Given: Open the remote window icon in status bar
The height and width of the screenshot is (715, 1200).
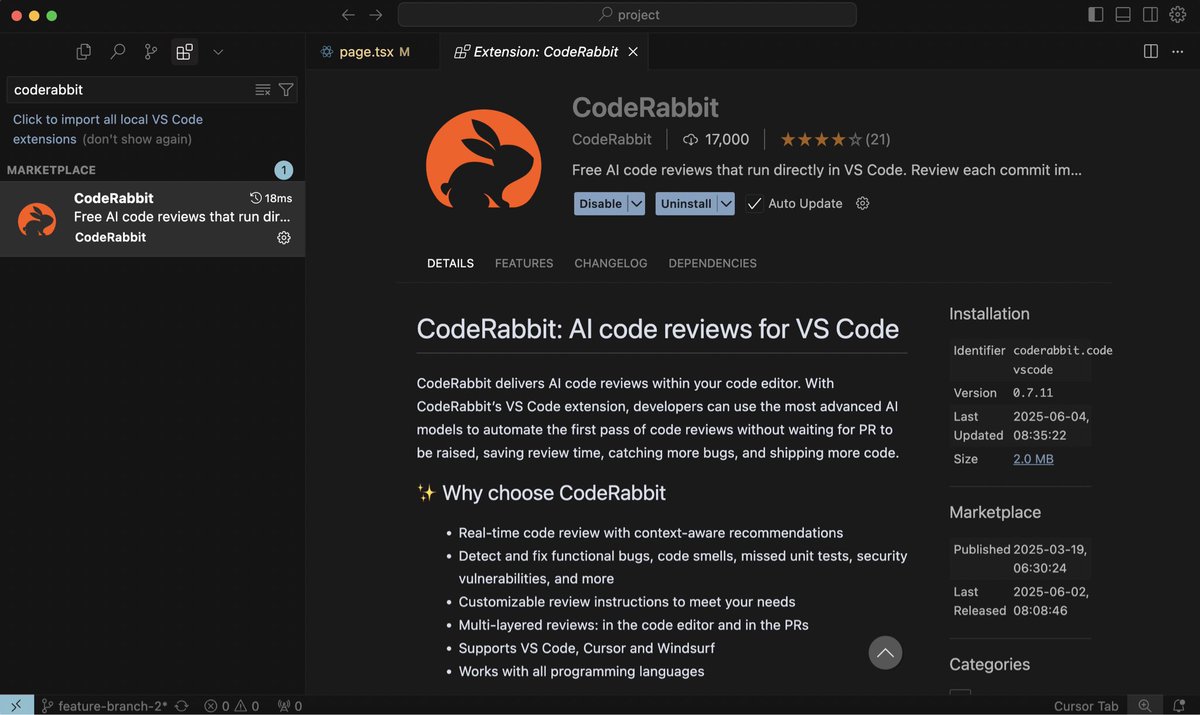Looking at the screenshot, I should point(17,706).
